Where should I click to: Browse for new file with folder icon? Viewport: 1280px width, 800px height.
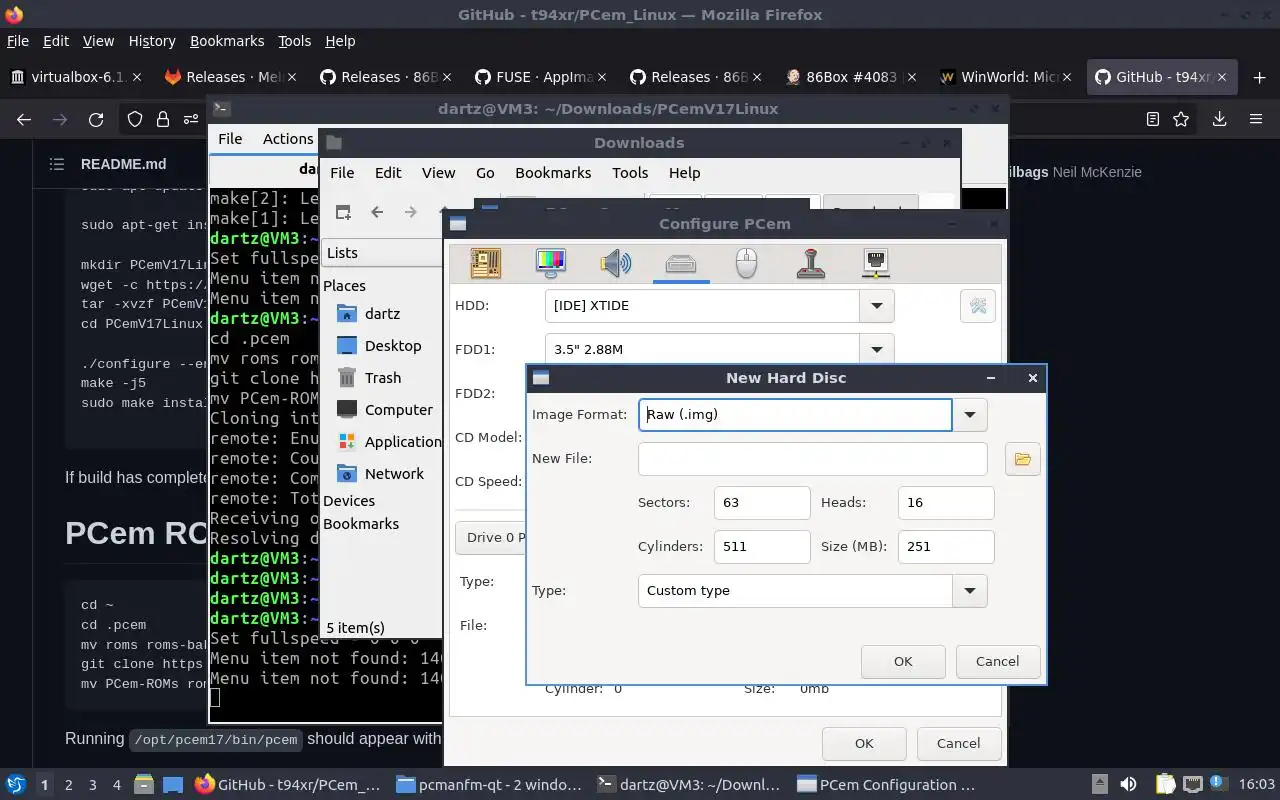point(1022,459)
